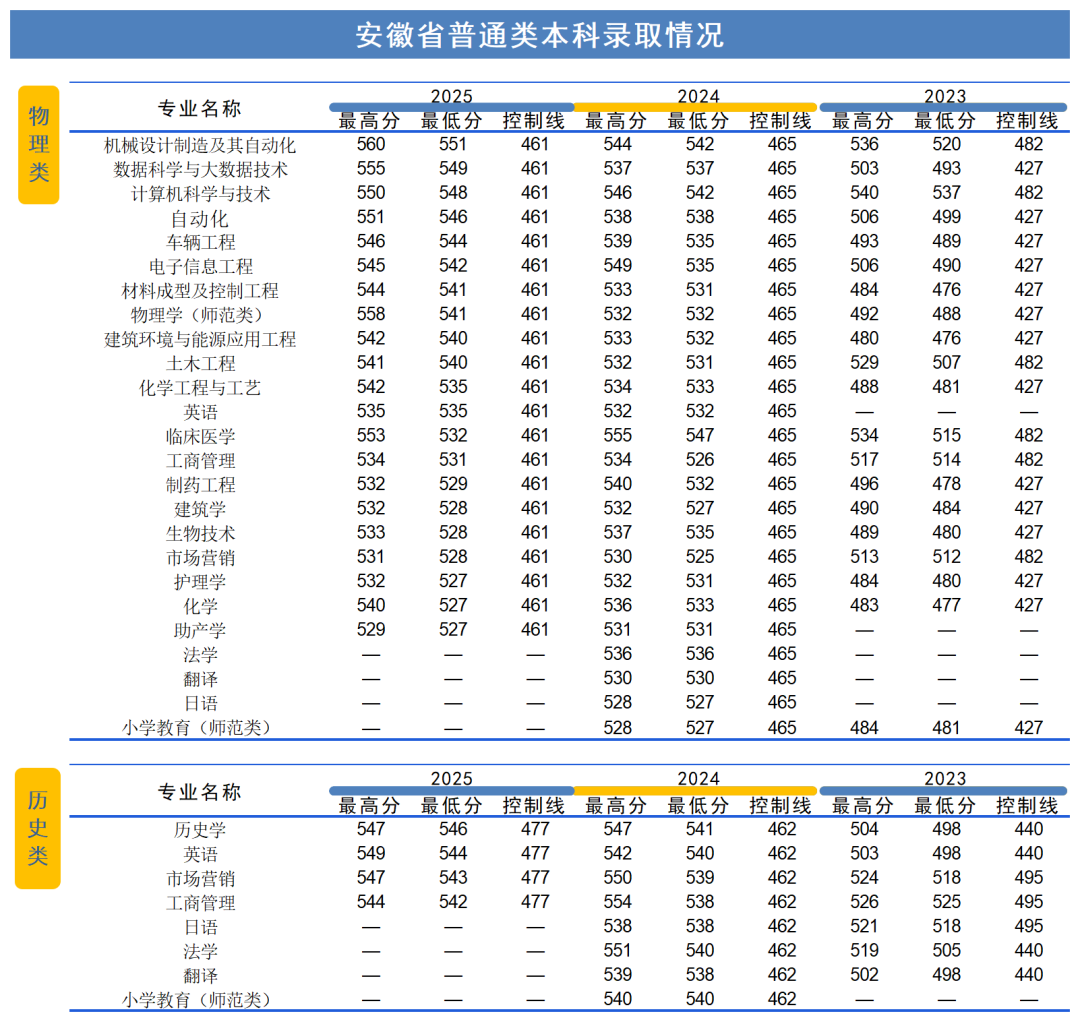Select 机械设计制造及其自动化 major name
Screen dimensions: 1080x1022
coord(200,145)
